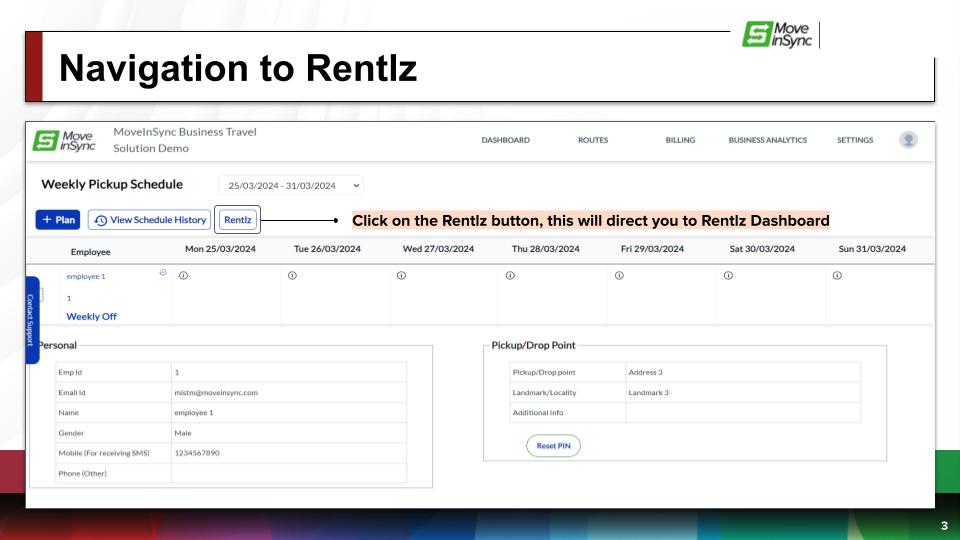Open the SETTINGS menu
This screenshot has height=540, width=960.
(x=855, y=140)
